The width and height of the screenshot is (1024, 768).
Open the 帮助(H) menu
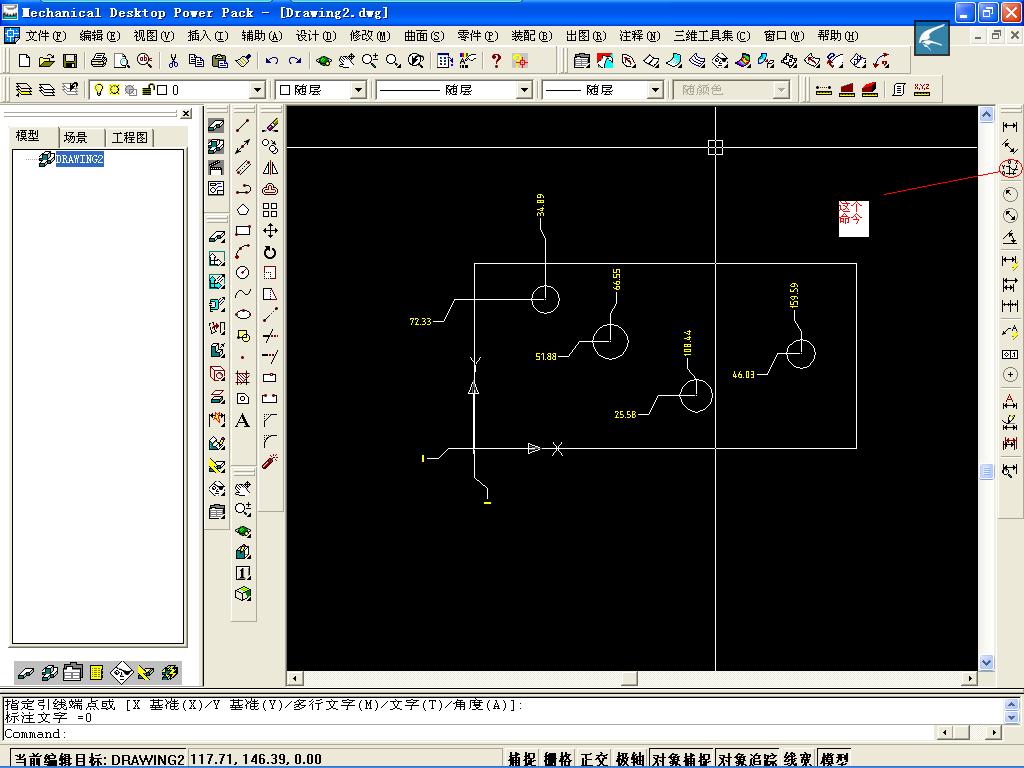837,36
